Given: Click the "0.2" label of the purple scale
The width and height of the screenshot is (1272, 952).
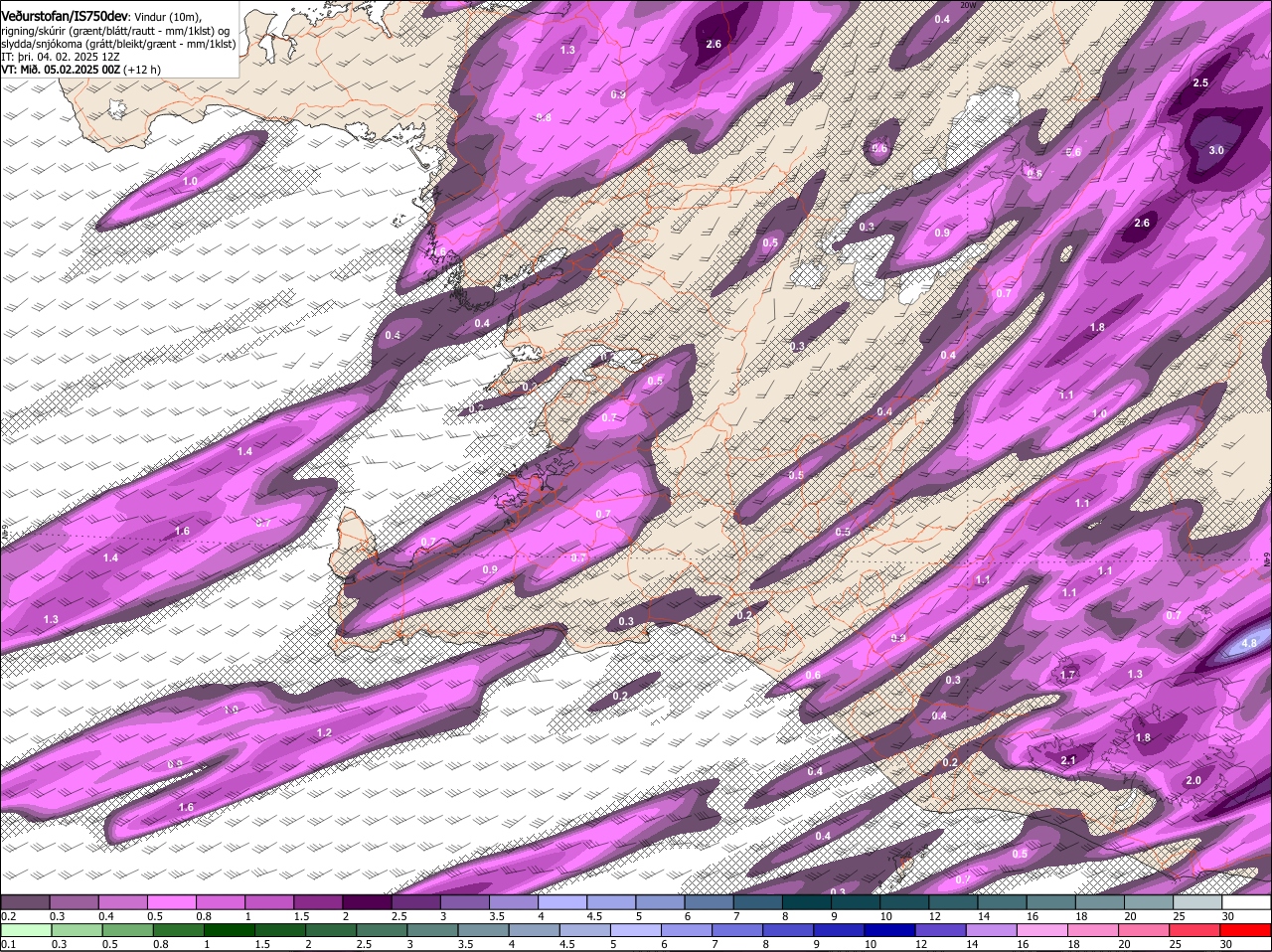Looking at the screenshot, I should (9, 916).
